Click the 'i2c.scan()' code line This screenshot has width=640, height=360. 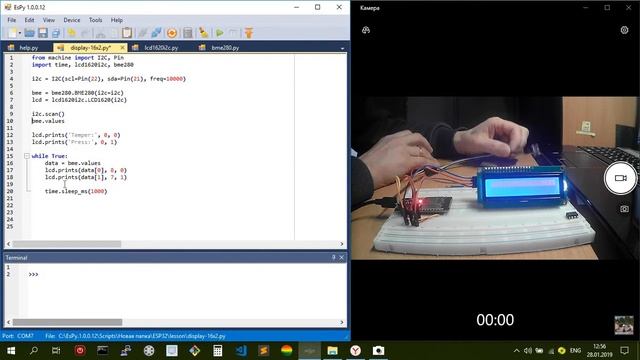pyautogui.click(x=48, y=114)
